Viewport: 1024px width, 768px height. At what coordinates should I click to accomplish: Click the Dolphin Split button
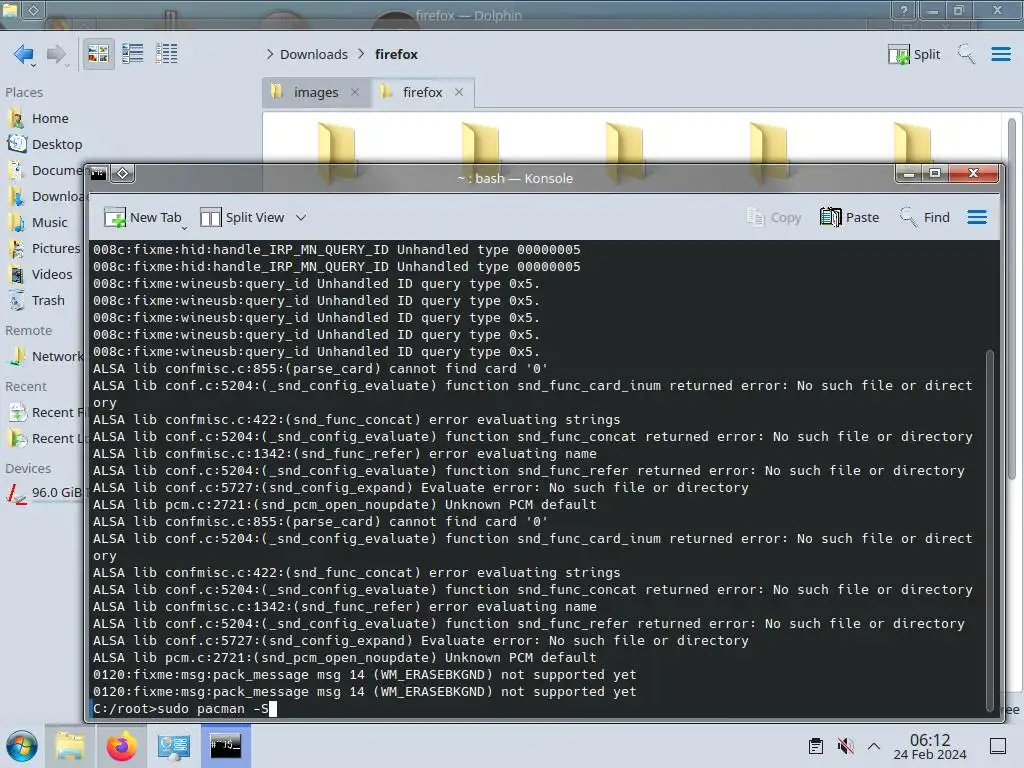click(x=914, y=54)
